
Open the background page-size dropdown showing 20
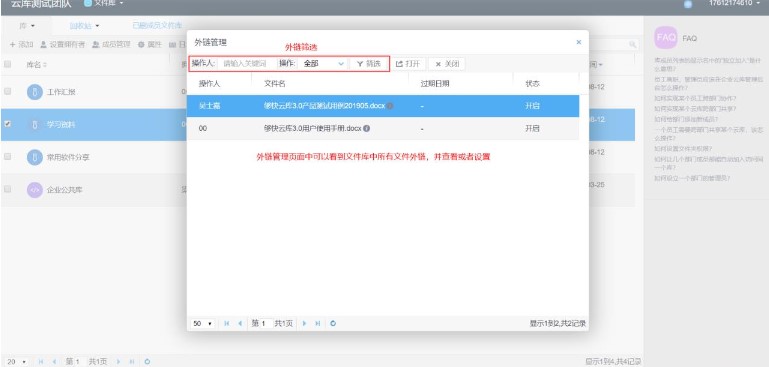tap(17, 362)
